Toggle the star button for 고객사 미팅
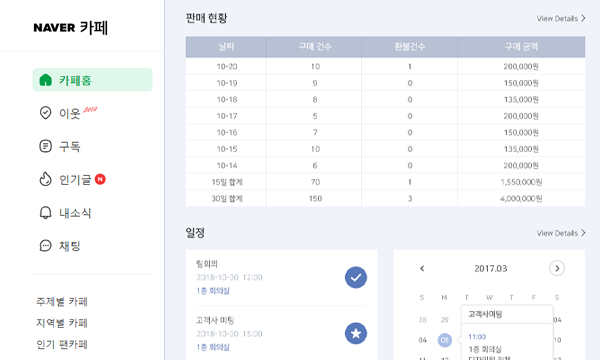The image size is (600, 360). coord(356,333)
